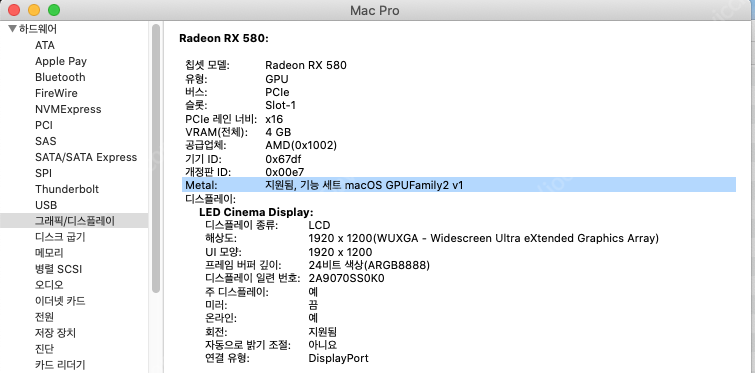Select the 연결 유형 DisplayPort row
Viewport: 755px width, 373px height.
coord(287,359)
